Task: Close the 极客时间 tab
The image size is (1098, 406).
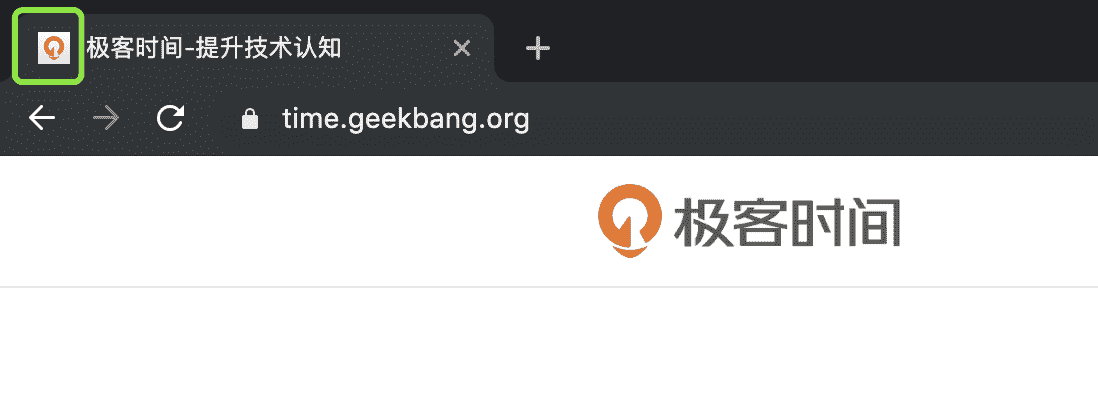Action: pyautogui.click(x=461, y=48)
